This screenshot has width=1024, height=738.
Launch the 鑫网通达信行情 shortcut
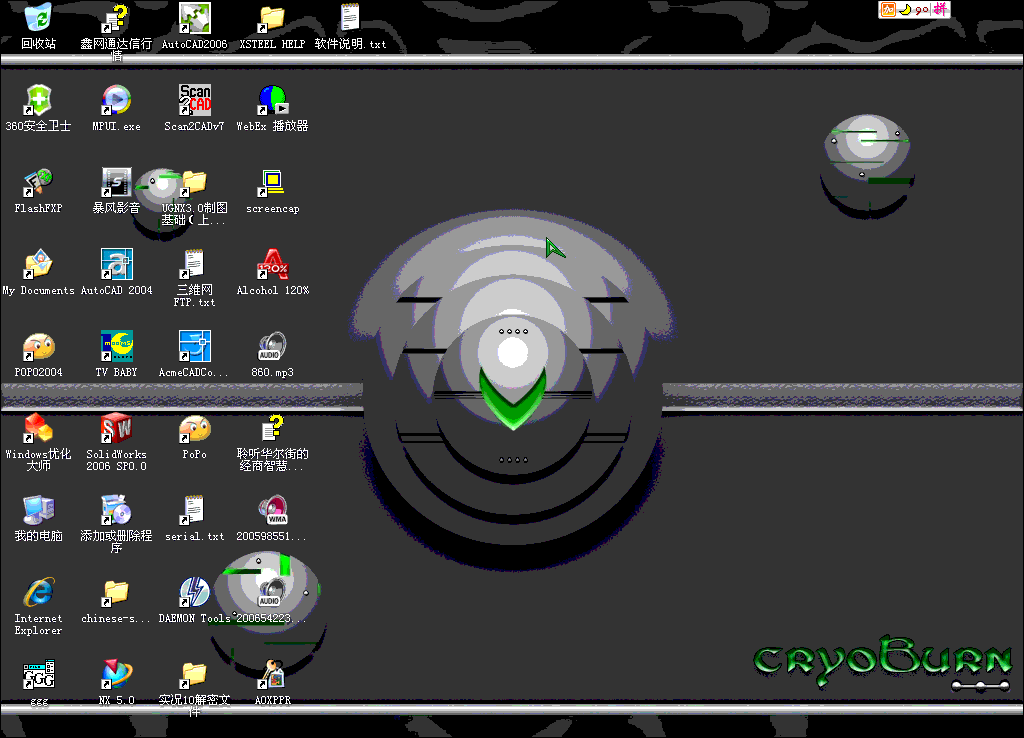[x=116, y=20]
